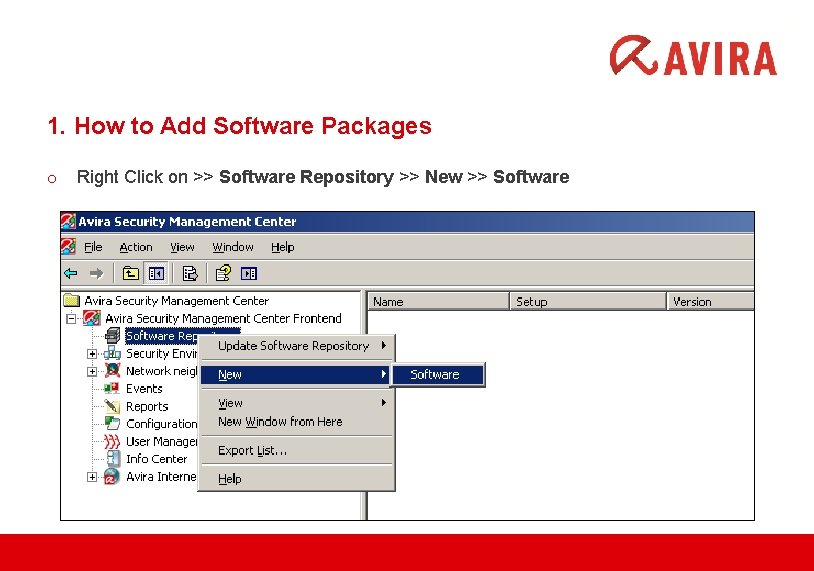The width and height of the screenshot is (814, 571).
Task: Toggle the Show/Hide Console Tree icon
Action: [156, 273]
